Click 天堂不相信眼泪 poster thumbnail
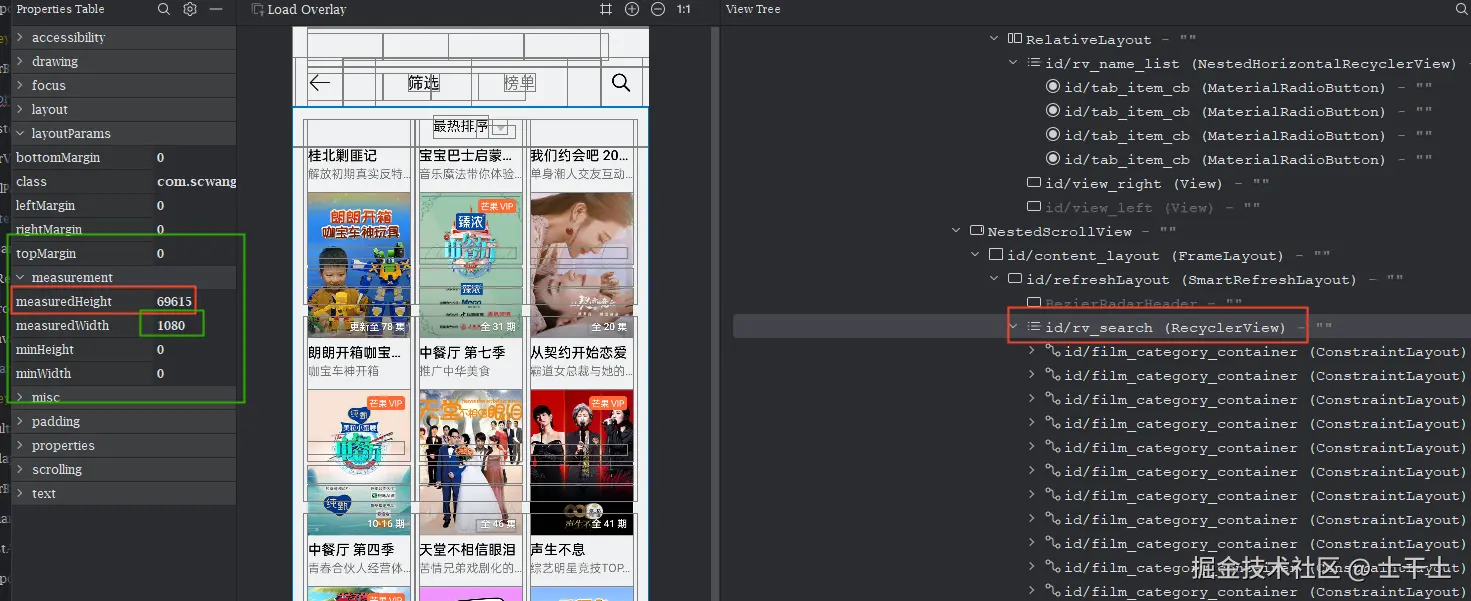The image size is (1471, 601). pos(470,462)
